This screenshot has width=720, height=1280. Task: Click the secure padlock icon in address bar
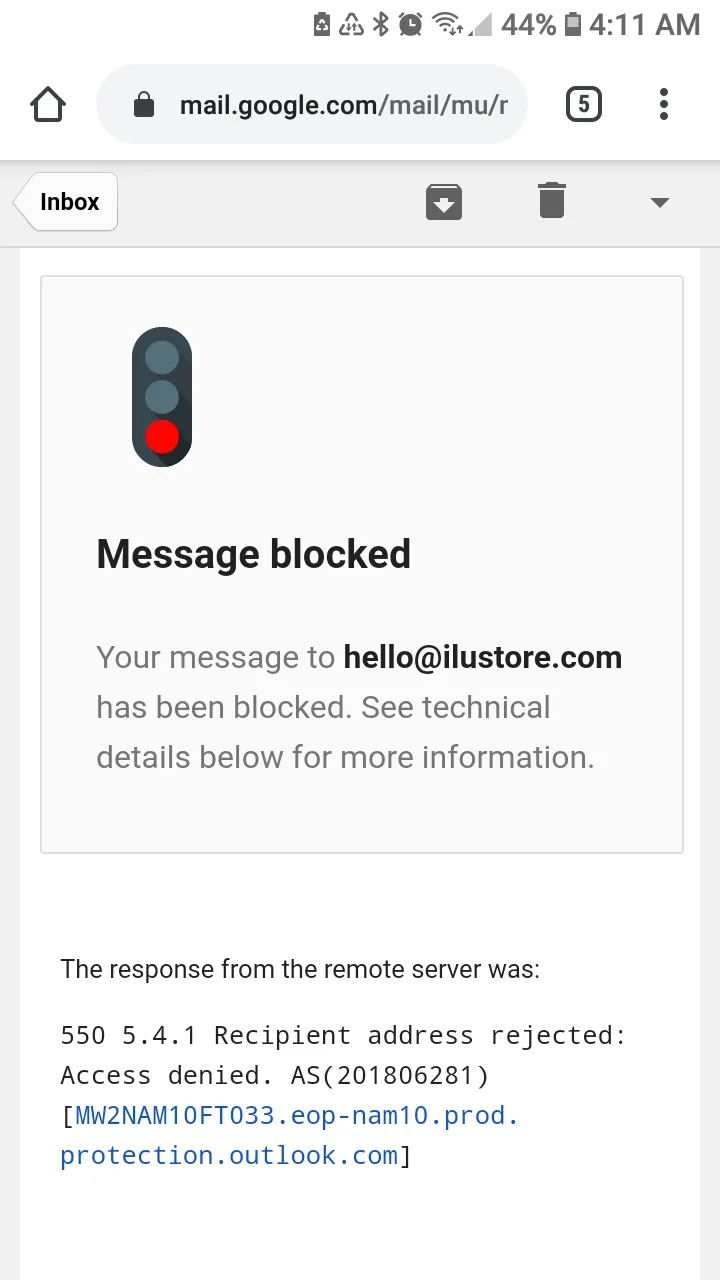click(144, 104)
